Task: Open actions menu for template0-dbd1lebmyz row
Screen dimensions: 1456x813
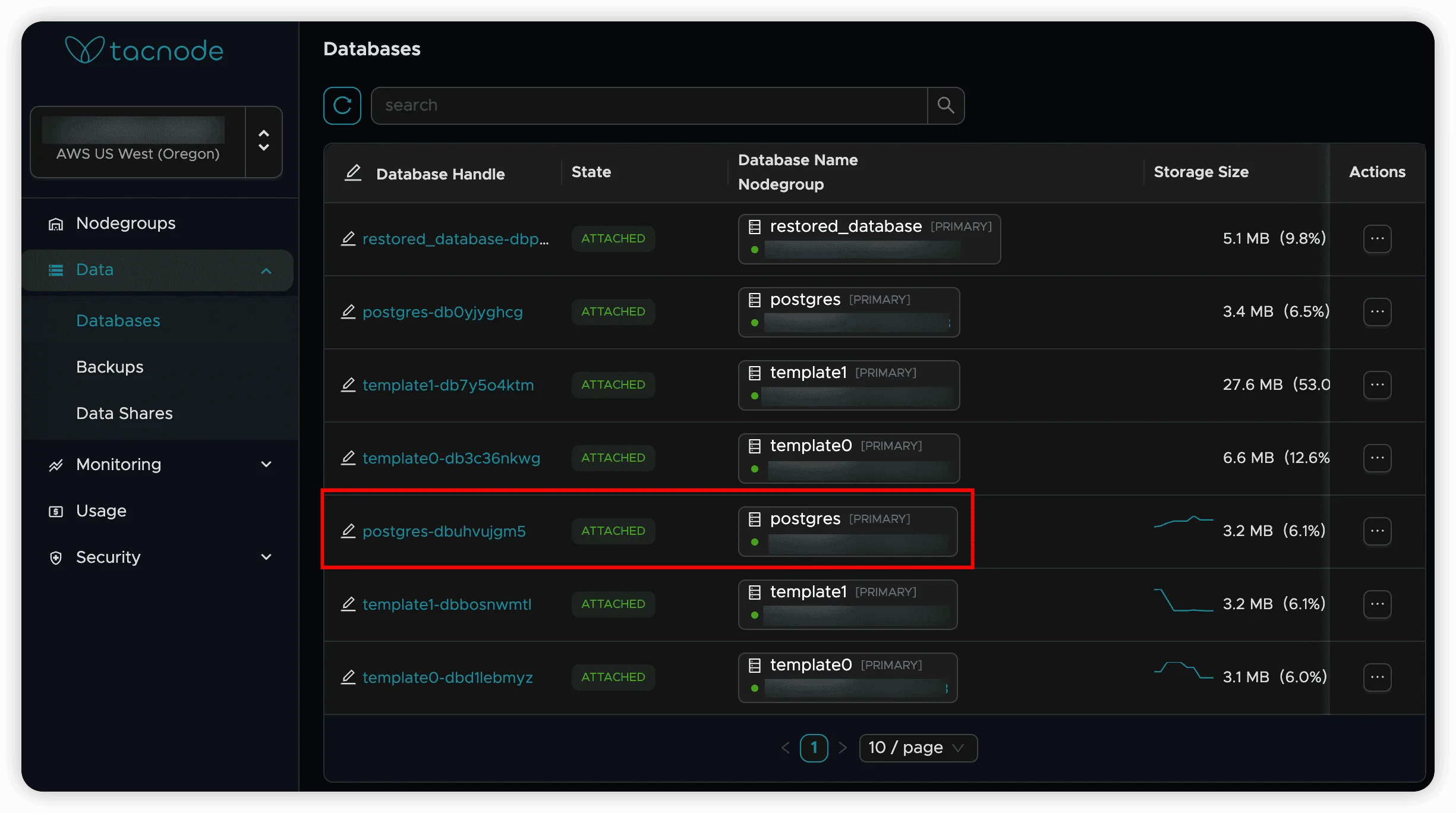Action: click(x=1377, y=677)
